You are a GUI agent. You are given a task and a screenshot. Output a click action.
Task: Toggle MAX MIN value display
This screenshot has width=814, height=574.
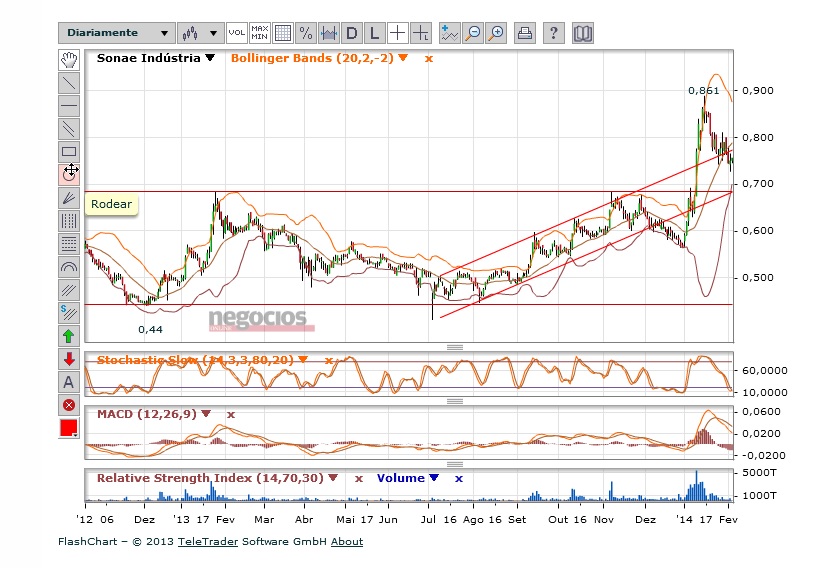pos(260,33)
